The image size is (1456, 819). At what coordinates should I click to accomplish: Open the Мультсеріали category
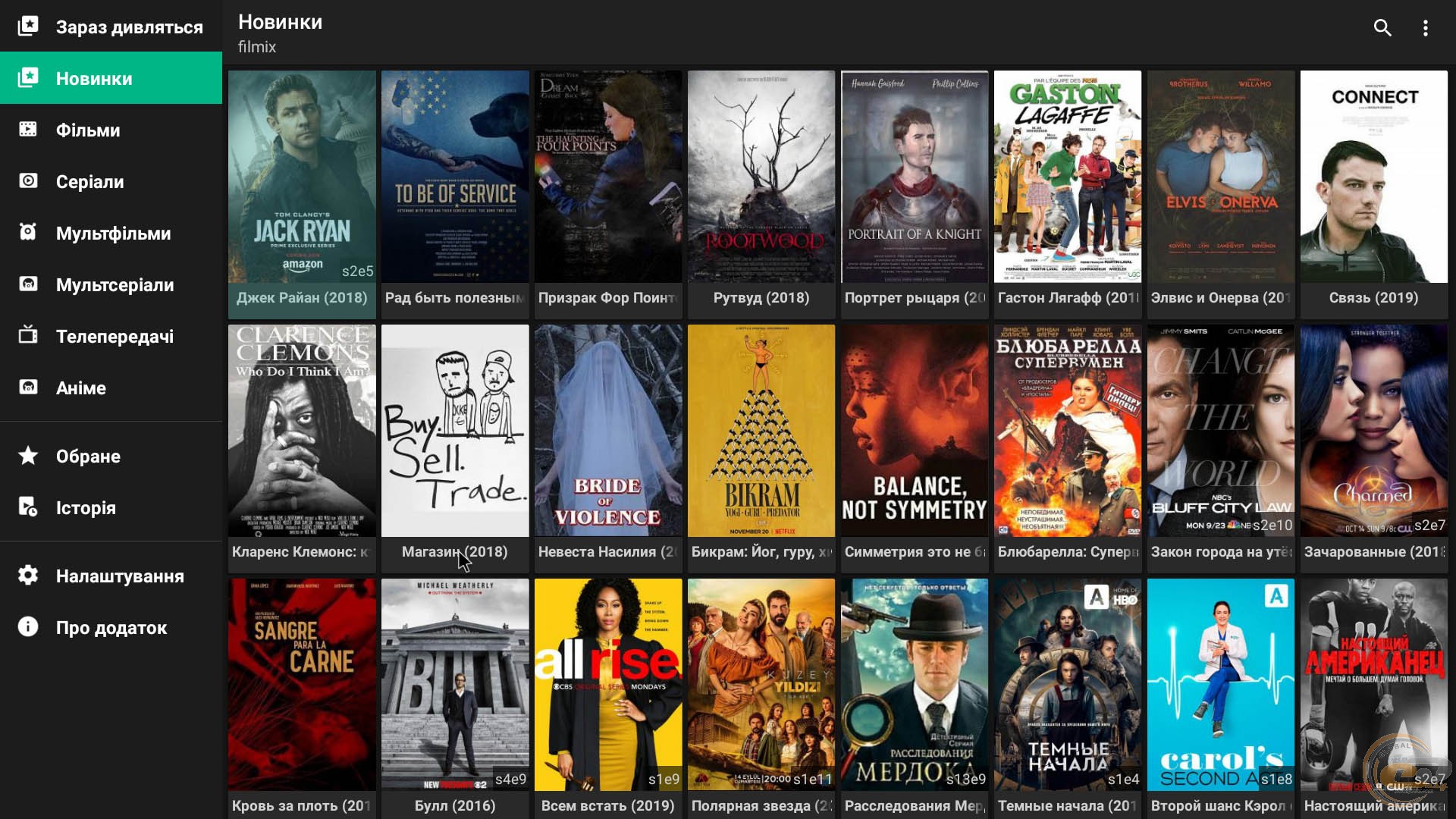coord(115,284)
